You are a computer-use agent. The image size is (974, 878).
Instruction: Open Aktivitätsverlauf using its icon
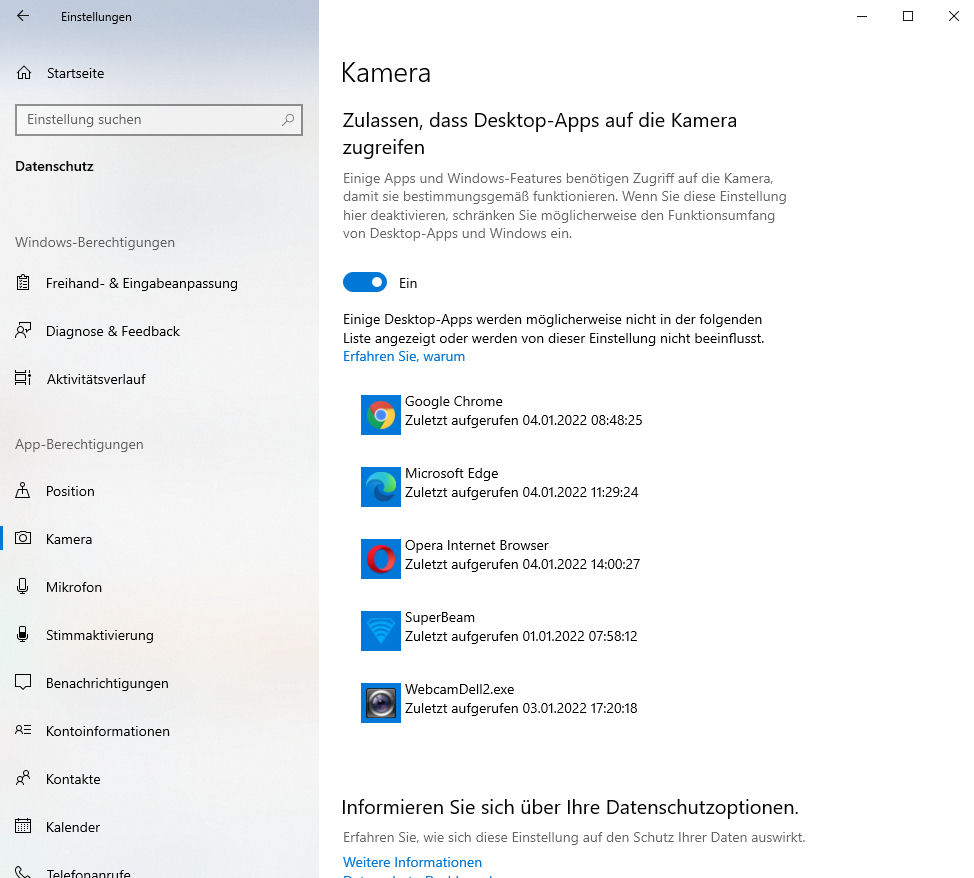(x=23, y=378)
